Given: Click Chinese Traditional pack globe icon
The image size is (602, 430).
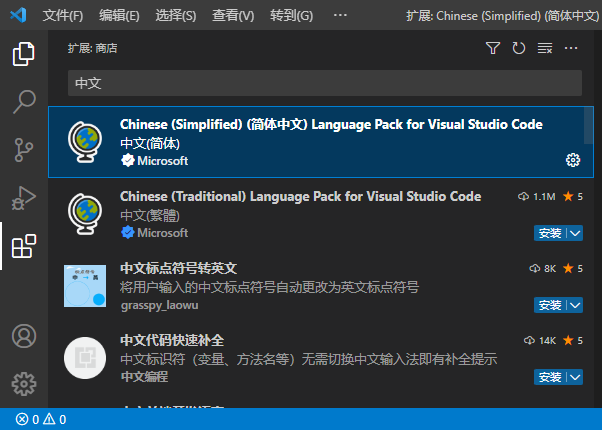Looking at the screenshot, I should [85, 214].
